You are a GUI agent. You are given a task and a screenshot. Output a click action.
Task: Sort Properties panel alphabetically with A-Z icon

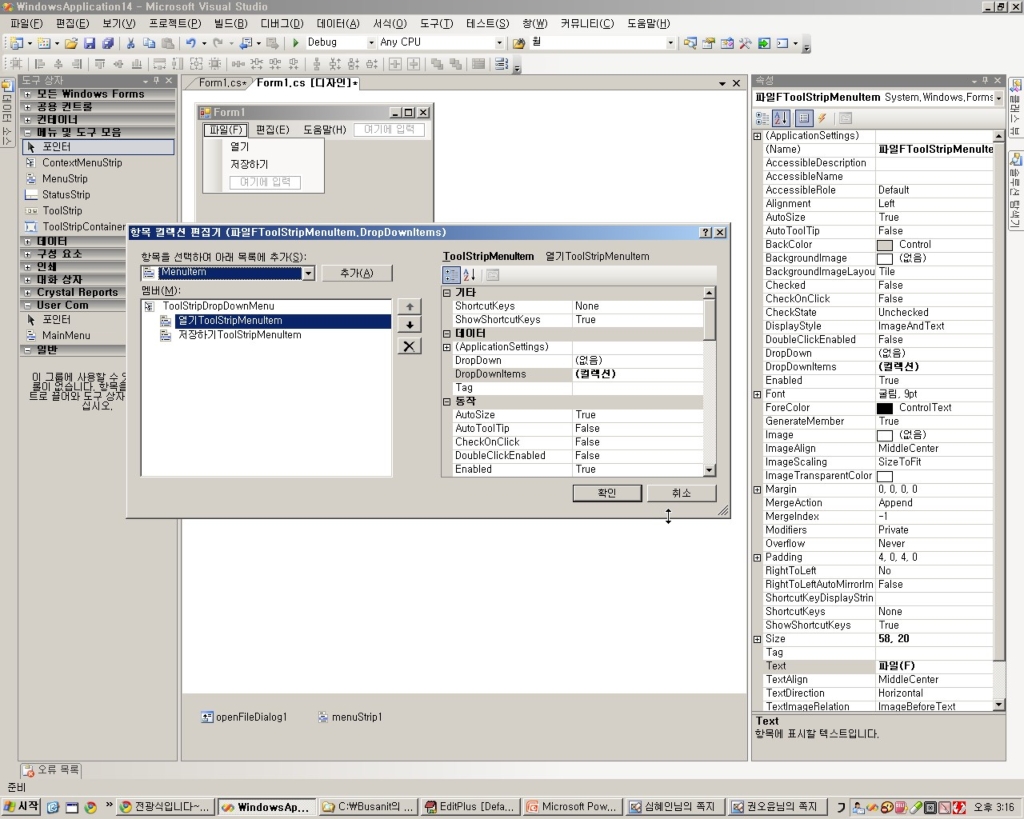781,118
